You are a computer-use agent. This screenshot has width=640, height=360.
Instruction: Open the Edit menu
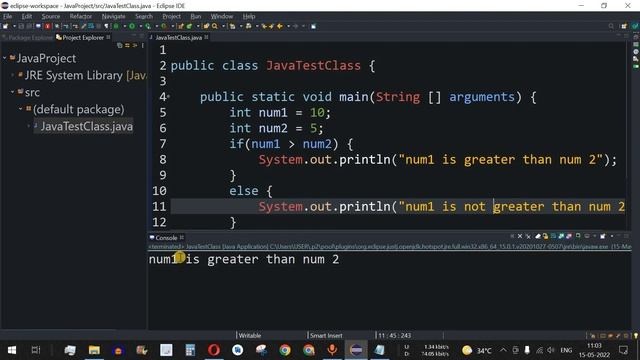point(27,16)
